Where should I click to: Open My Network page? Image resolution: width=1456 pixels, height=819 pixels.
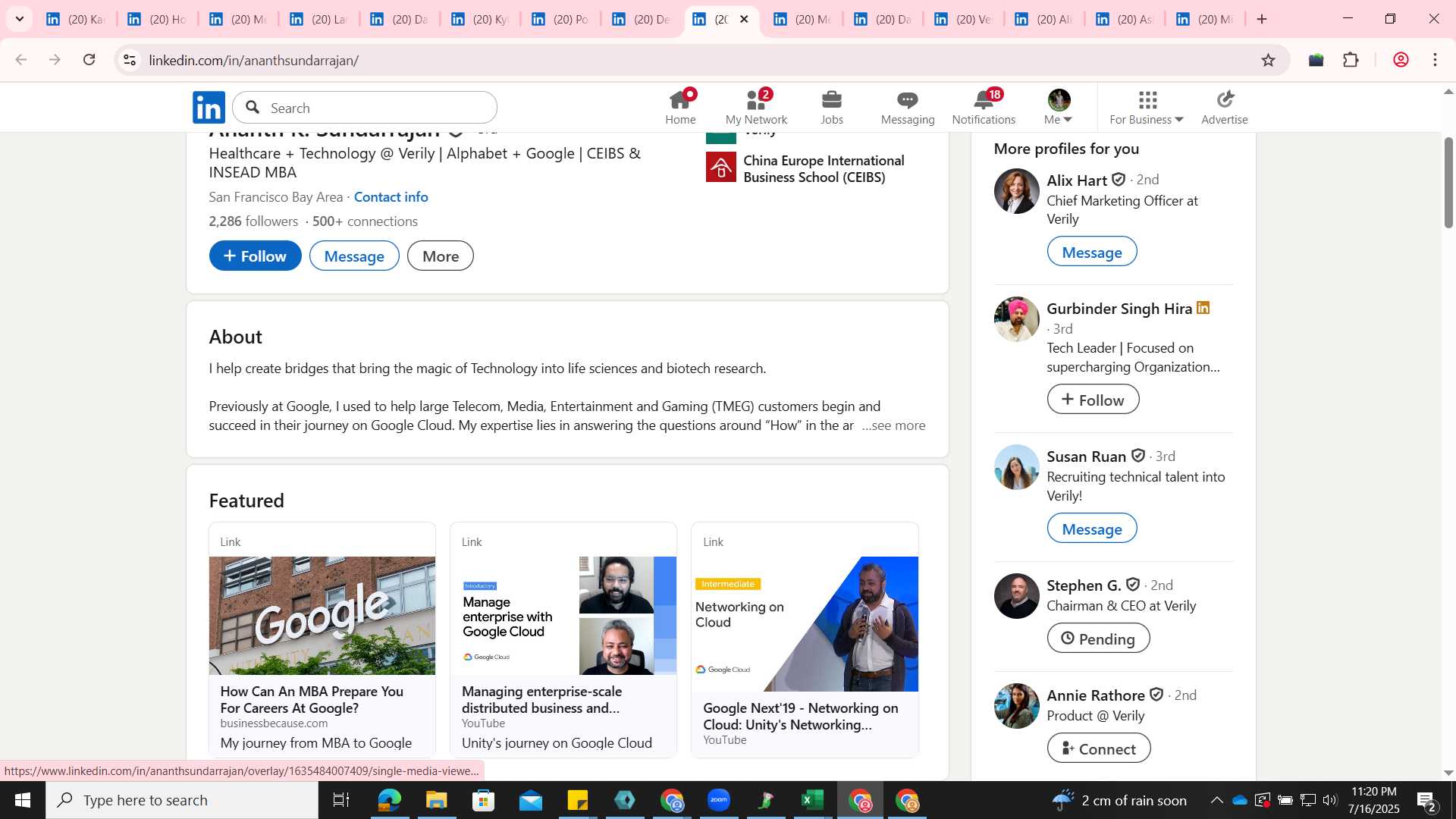pos(756,107)
